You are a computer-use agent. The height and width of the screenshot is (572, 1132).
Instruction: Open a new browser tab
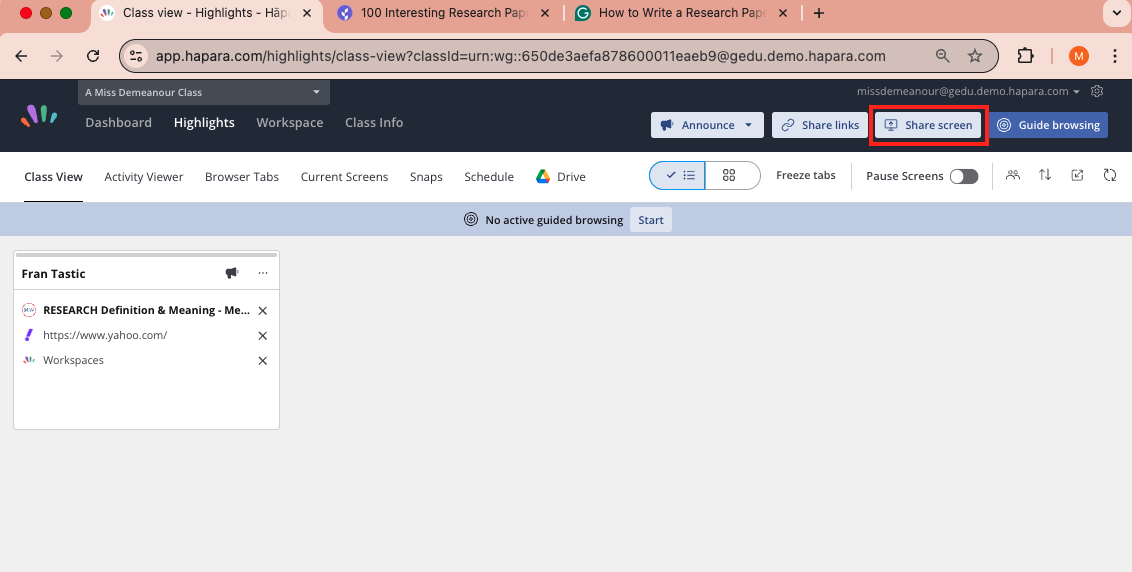click(x=819, y=13)
